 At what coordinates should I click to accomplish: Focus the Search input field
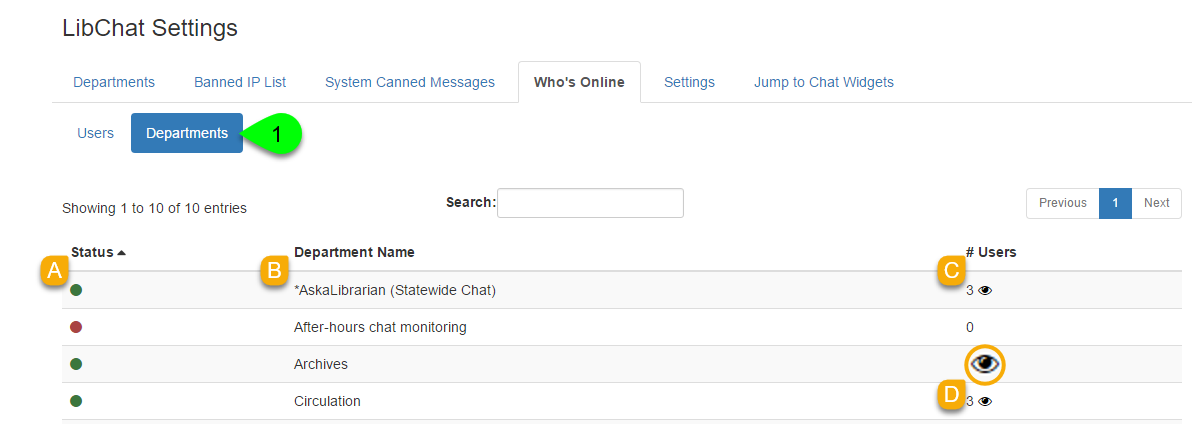click(590, 203)
